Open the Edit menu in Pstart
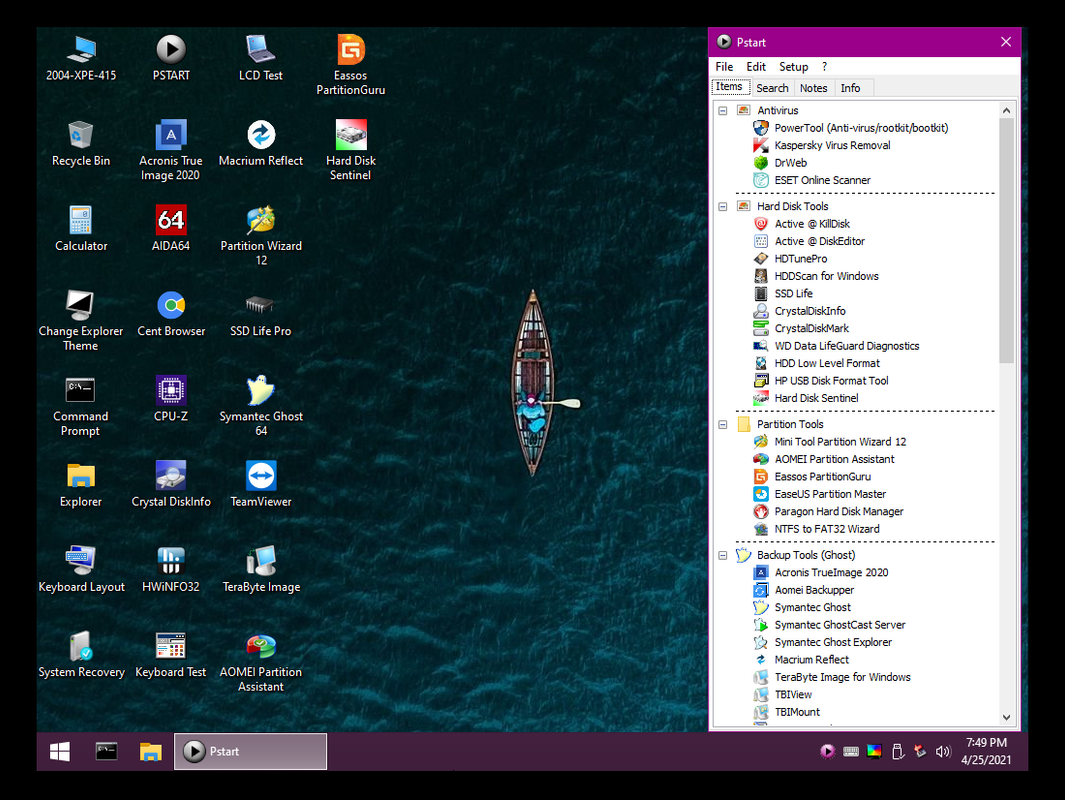 755,67
